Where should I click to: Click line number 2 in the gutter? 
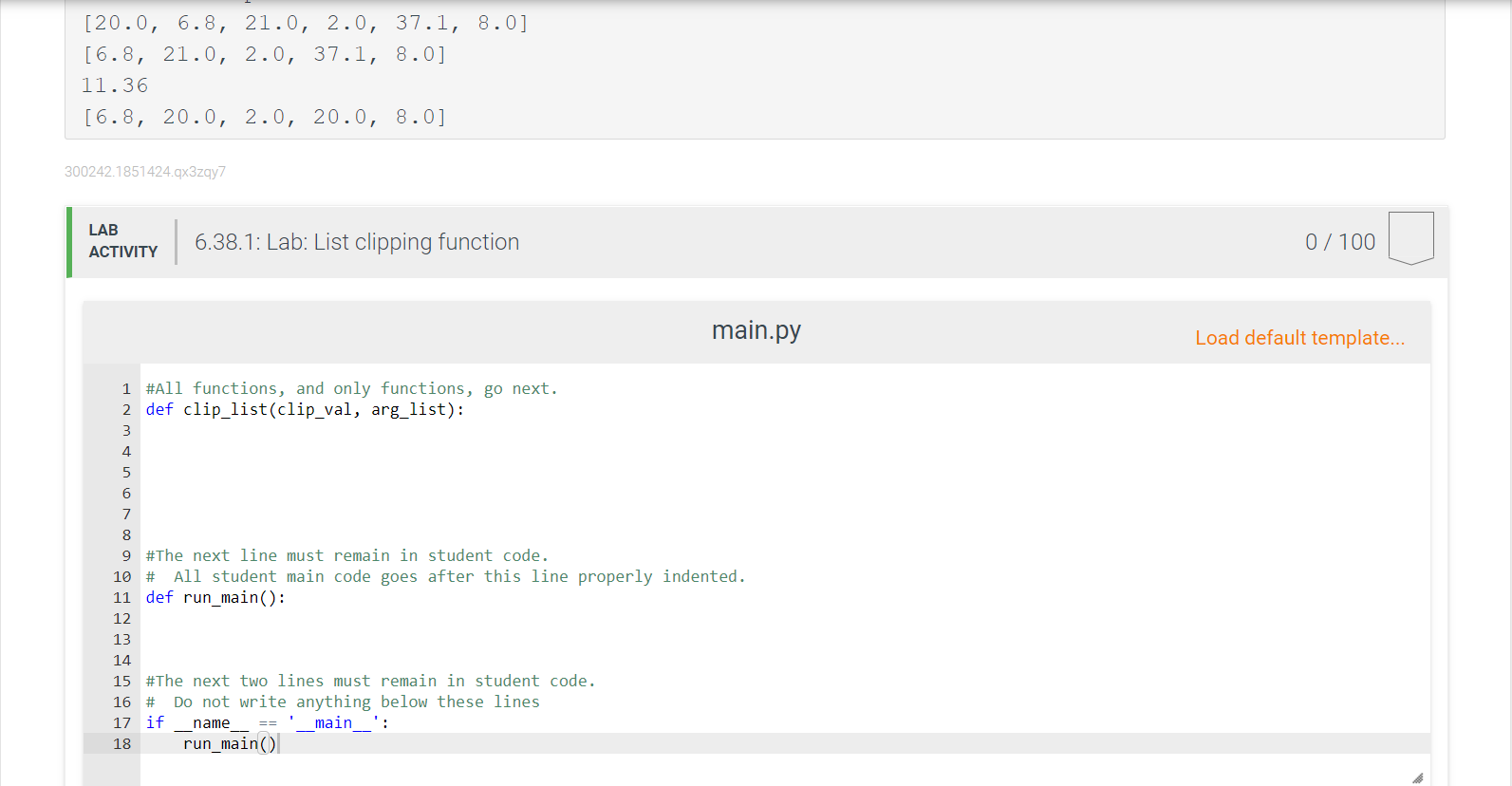pos(126,409)
